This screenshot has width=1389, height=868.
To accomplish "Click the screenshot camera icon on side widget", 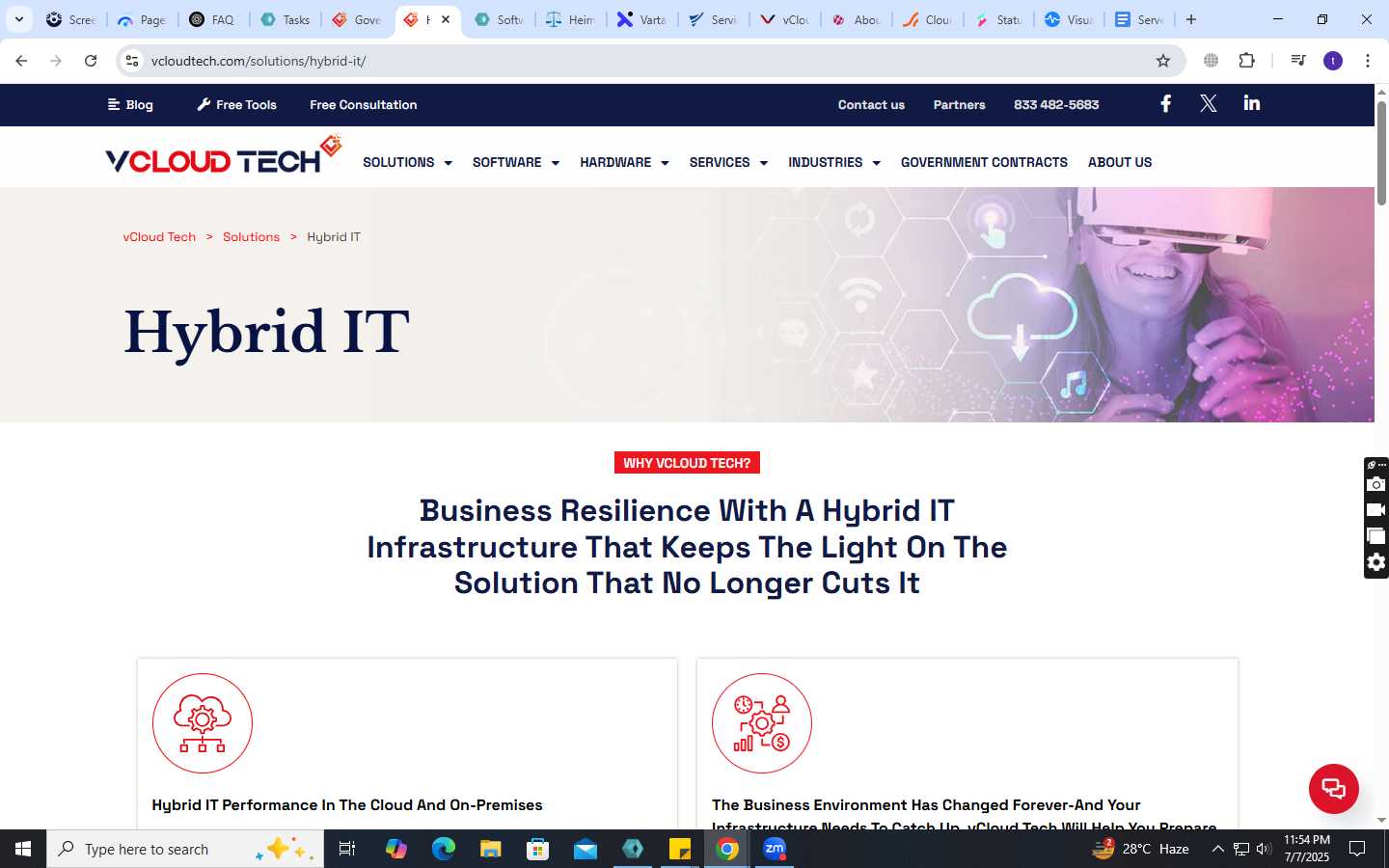I will click(x=1376, y=484).
